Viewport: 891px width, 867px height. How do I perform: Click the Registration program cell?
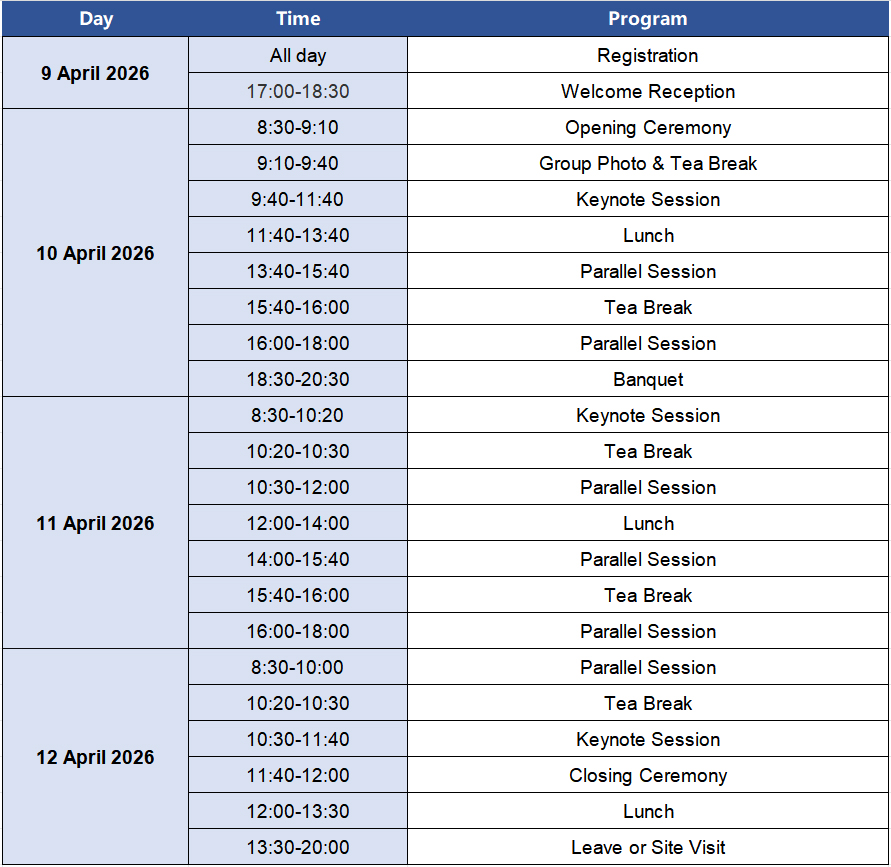point(648,55)
